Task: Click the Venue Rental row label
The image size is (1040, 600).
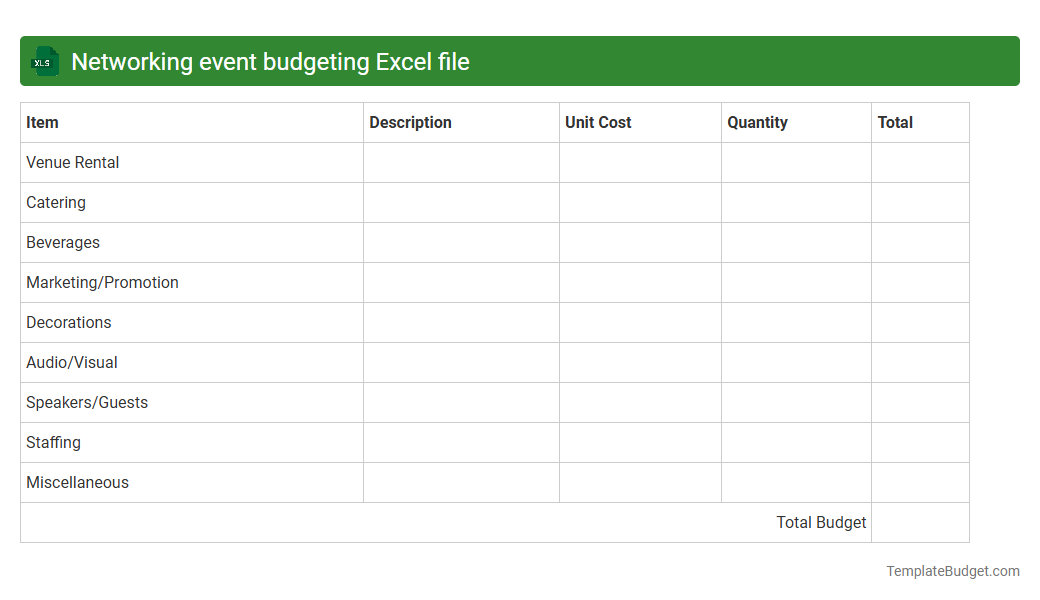Action: (72, 162)
